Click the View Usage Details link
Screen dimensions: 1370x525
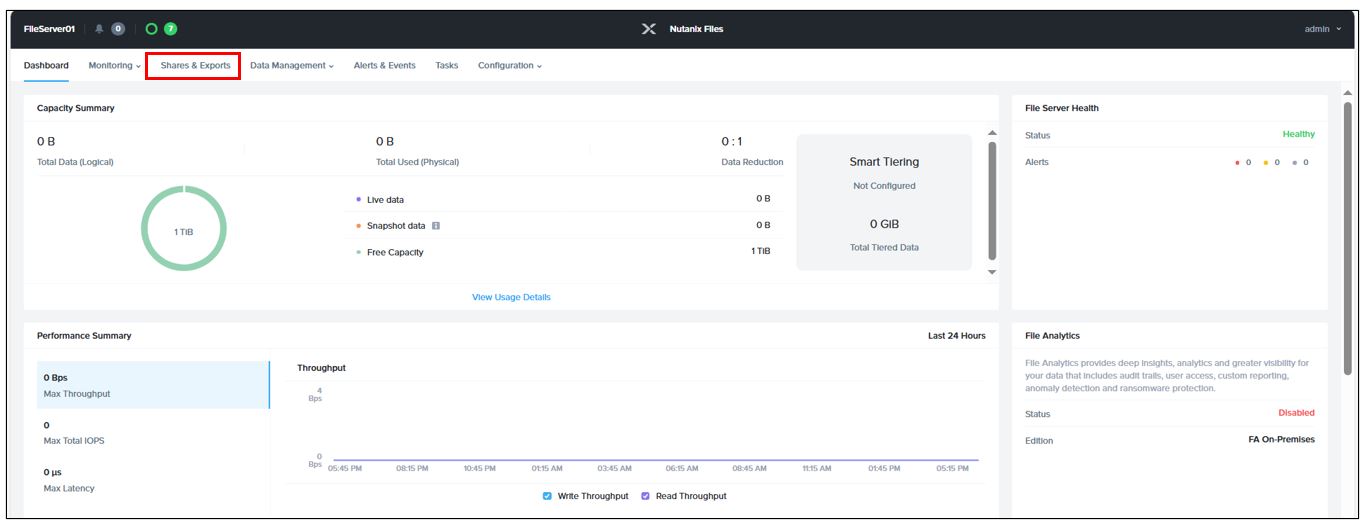[511, 297]
